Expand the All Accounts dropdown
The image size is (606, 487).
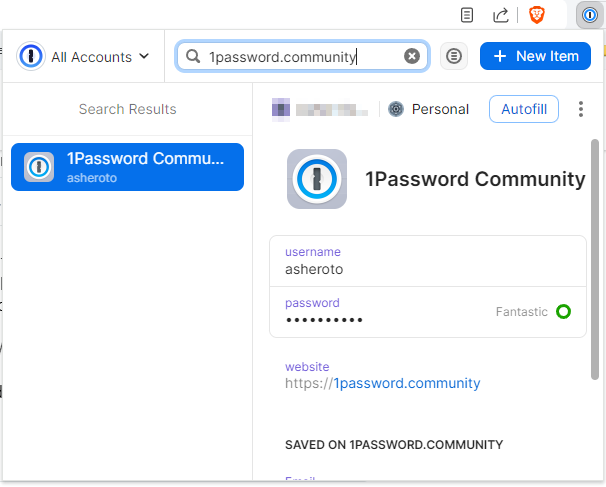(83, 56)
